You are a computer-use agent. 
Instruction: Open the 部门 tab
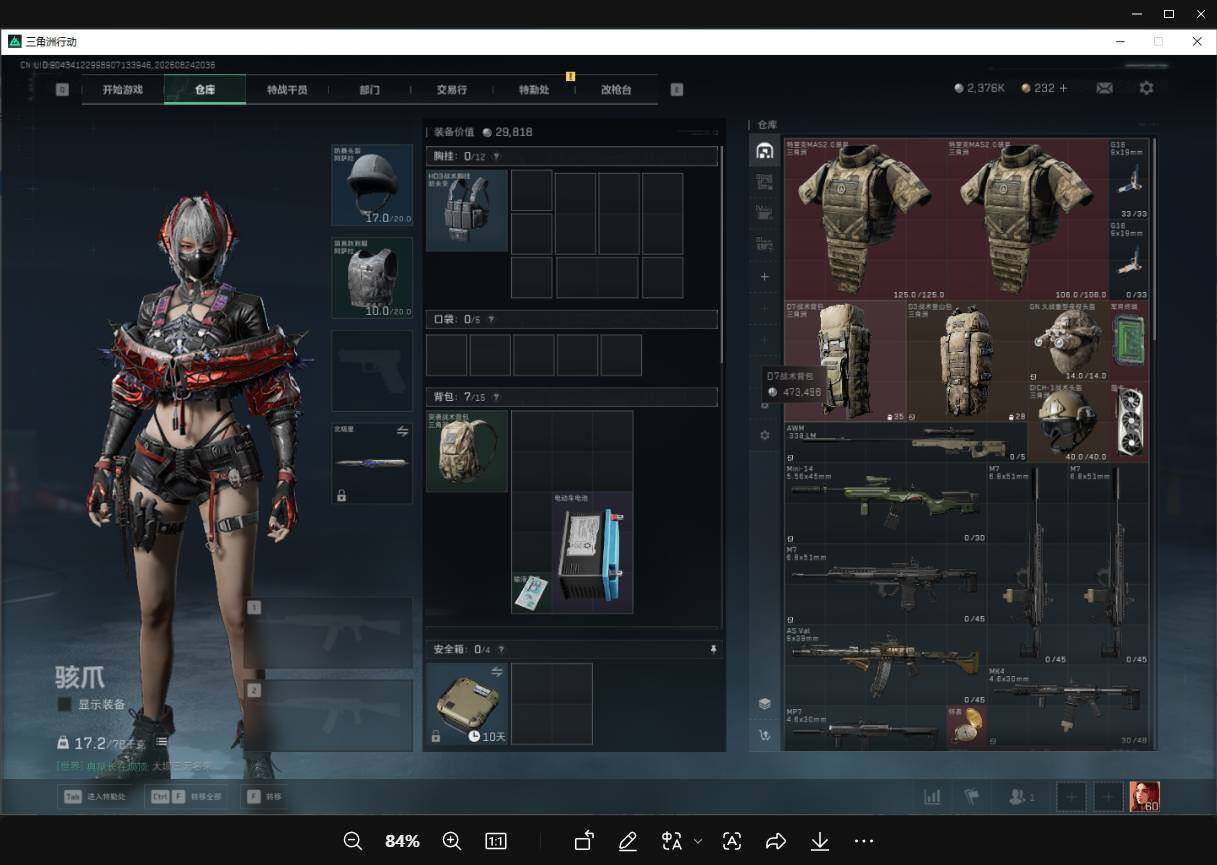tap(370, 89)
